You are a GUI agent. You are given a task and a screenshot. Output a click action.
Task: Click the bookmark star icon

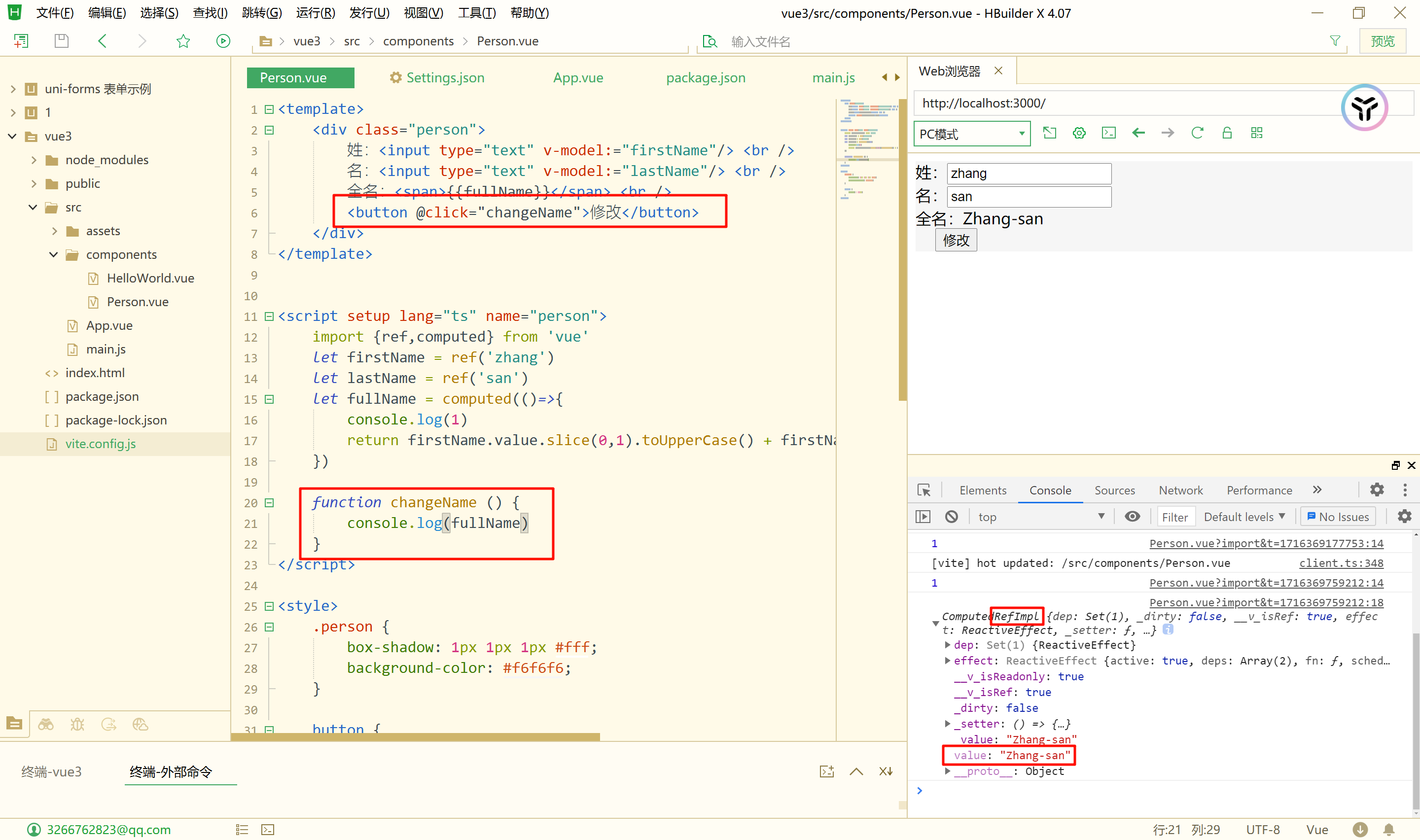[x=183, y=41]
